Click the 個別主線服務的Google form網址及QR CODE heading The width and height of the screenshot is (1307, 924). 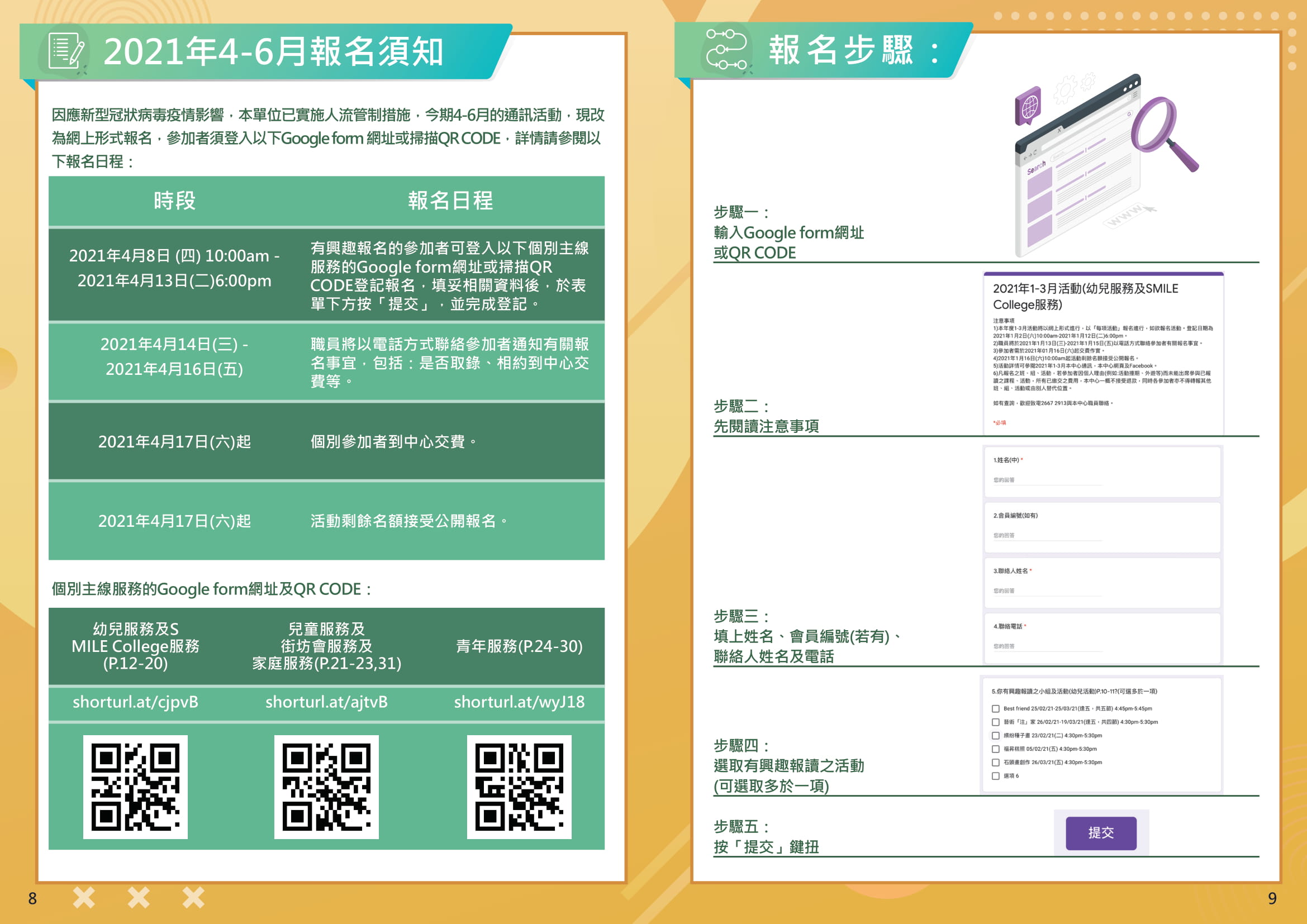(212, 589)
